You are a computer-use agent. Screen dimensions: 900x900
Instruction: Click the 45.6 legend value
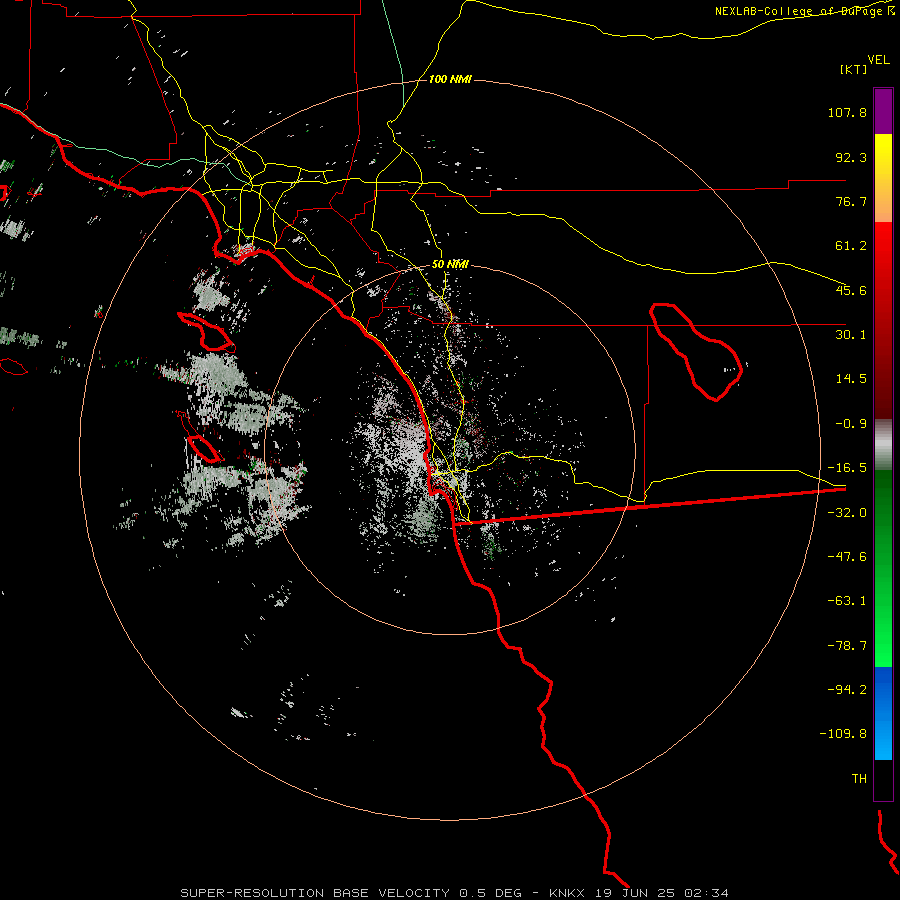pyautogui.click(x=851, y=290)
